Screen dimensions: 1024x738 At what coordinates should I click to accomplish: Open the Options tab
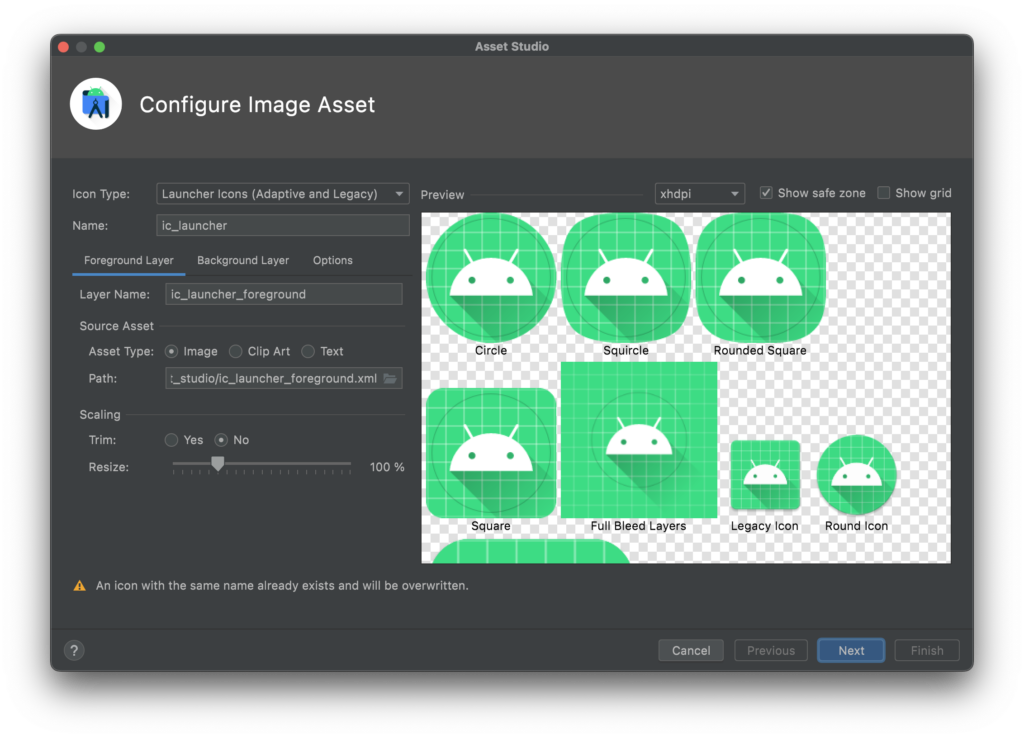332,260
